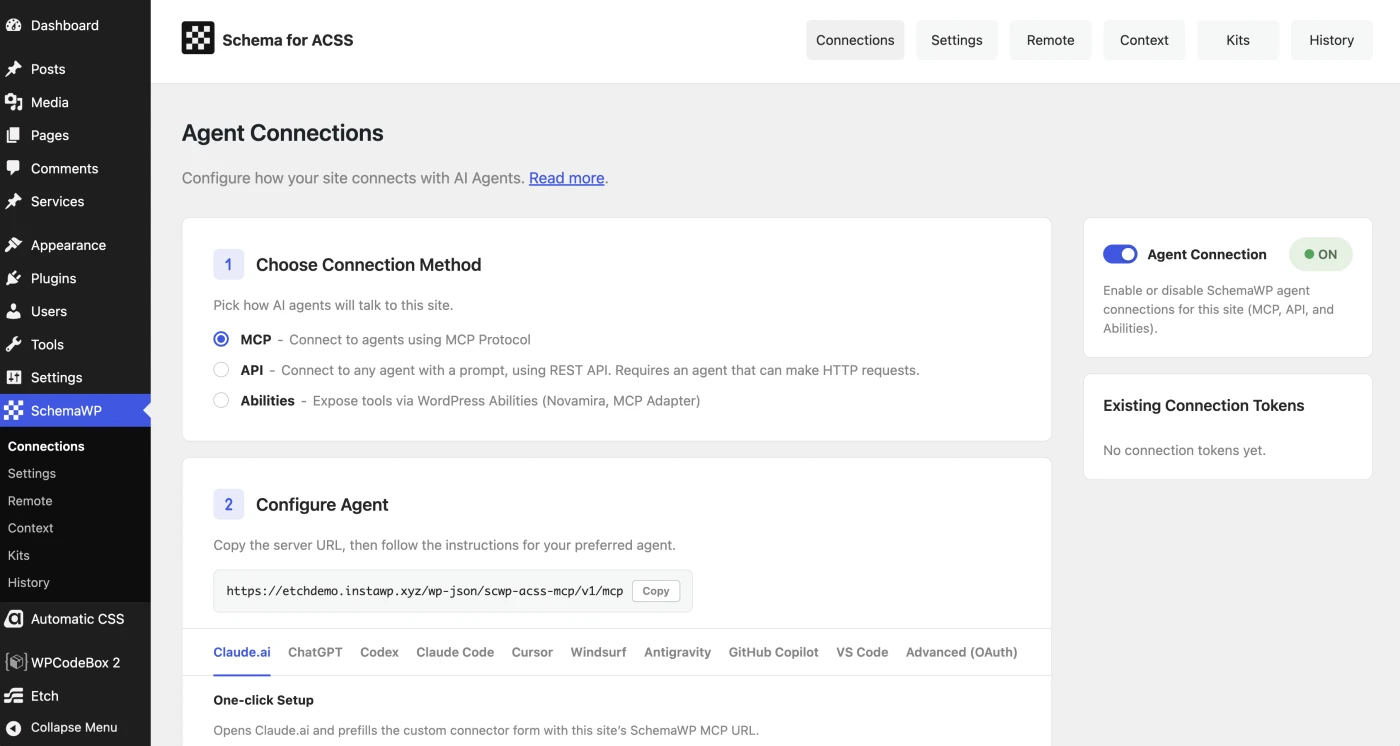This screenshot has width=1400, height=746.
Task: Follow the Read more link
Action: (x=567, y=178)
